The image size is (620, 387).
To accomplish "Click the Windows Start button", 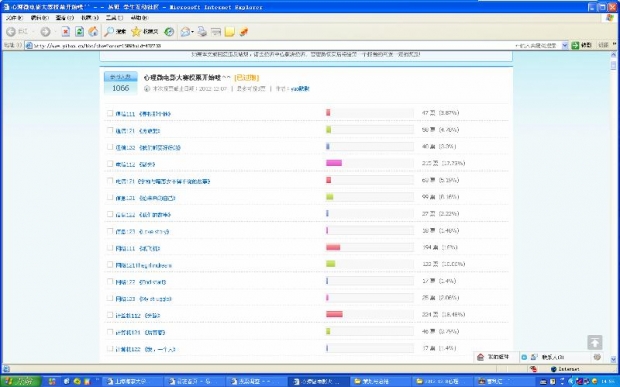I will [x=21, y=381].
